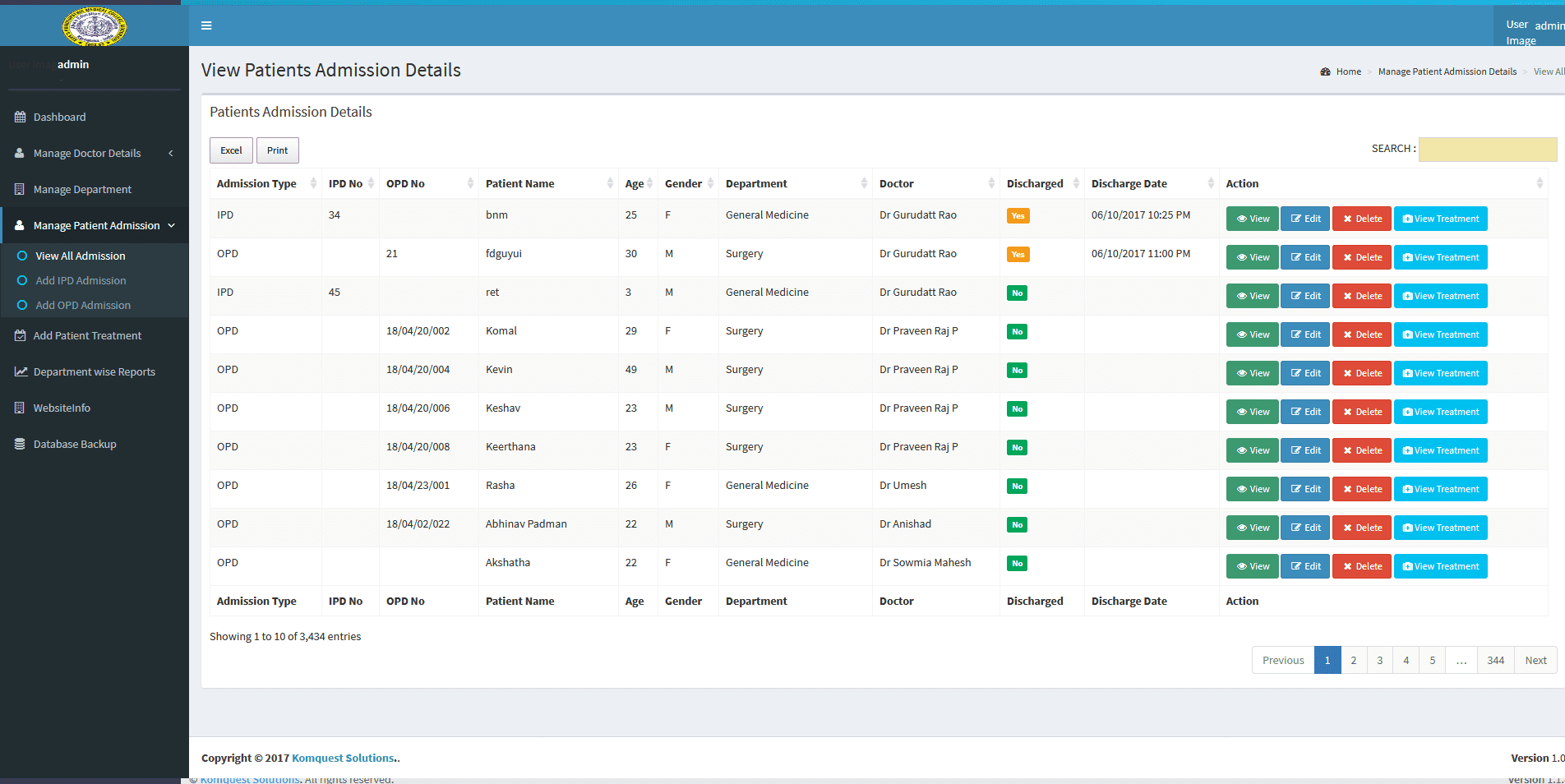The width and height of the screenshot is (1565, 784).
Task: Select Add IPD Admission circle option
Action: coord(22,280)
